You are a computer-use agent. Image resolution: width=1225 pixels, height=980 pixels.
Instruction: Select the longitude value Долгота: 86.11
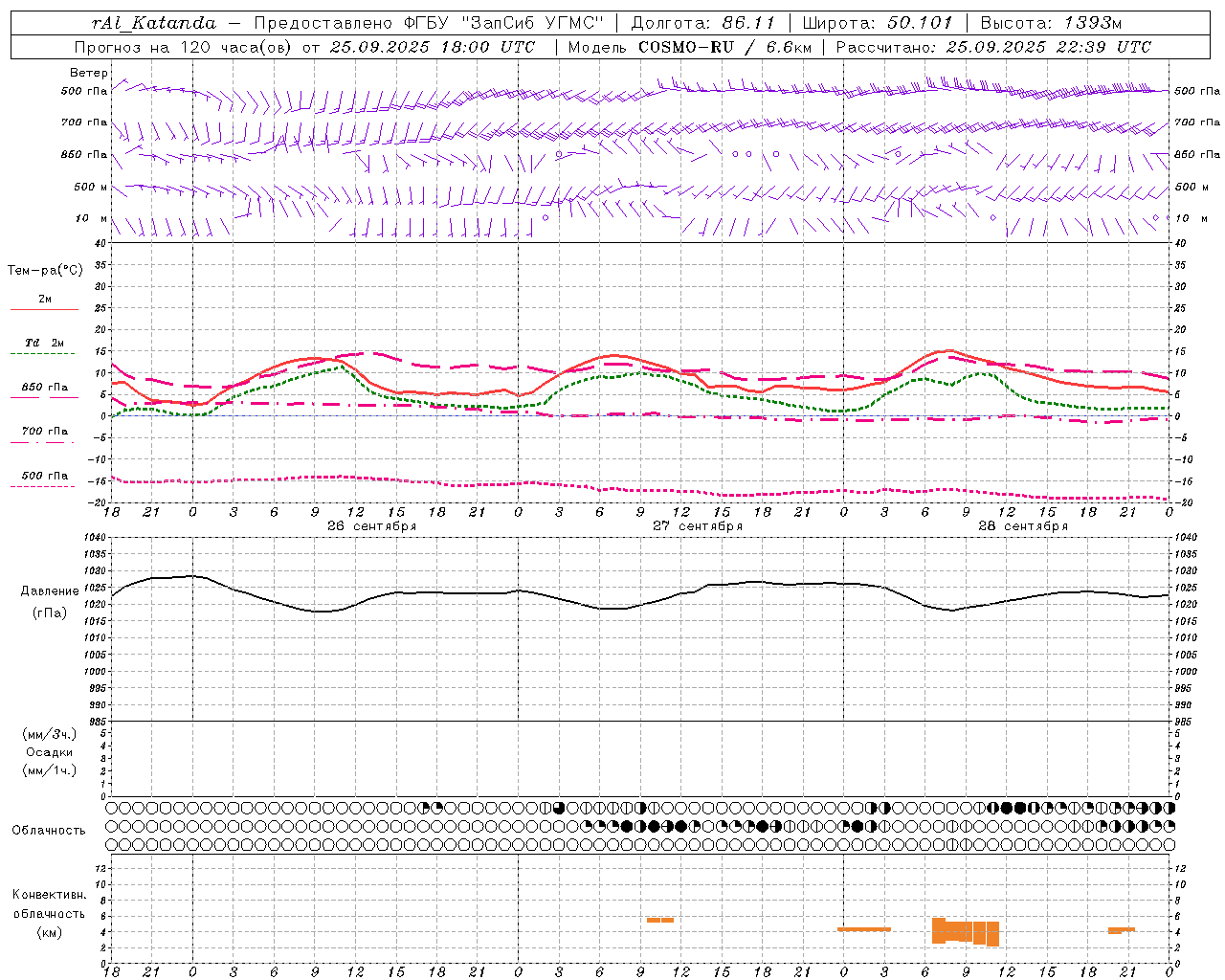click(x=703, y=23)
